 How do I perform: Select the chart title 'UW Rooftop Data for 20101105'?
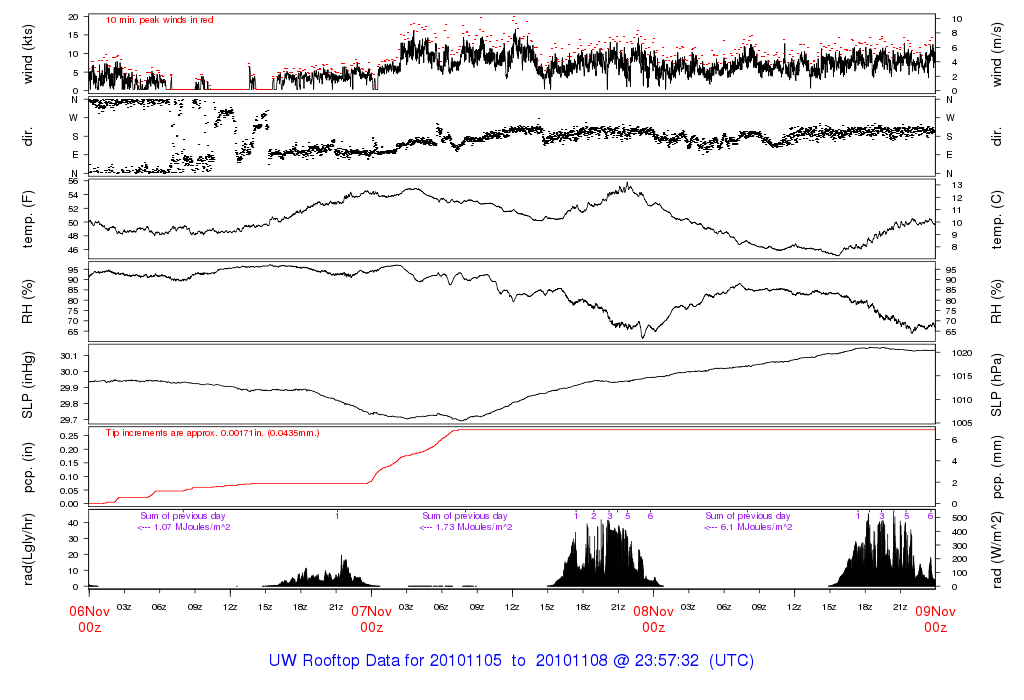coord(385,660)
